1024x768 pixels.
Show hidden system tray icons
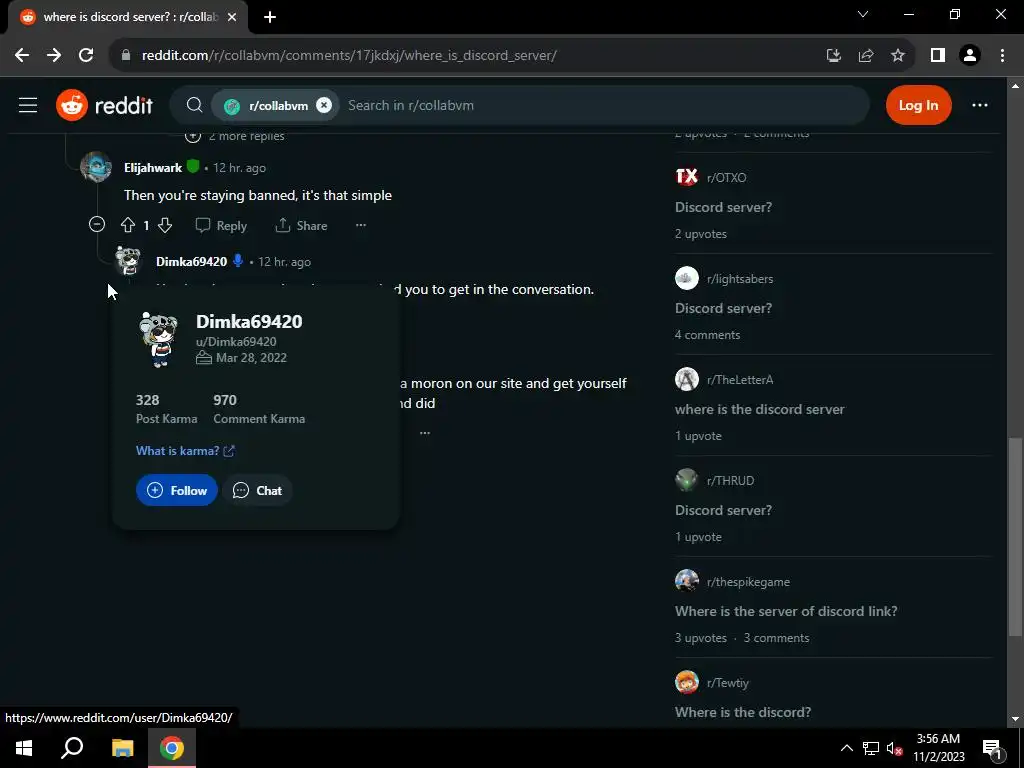pyautogui.click(x=846, y=748)
